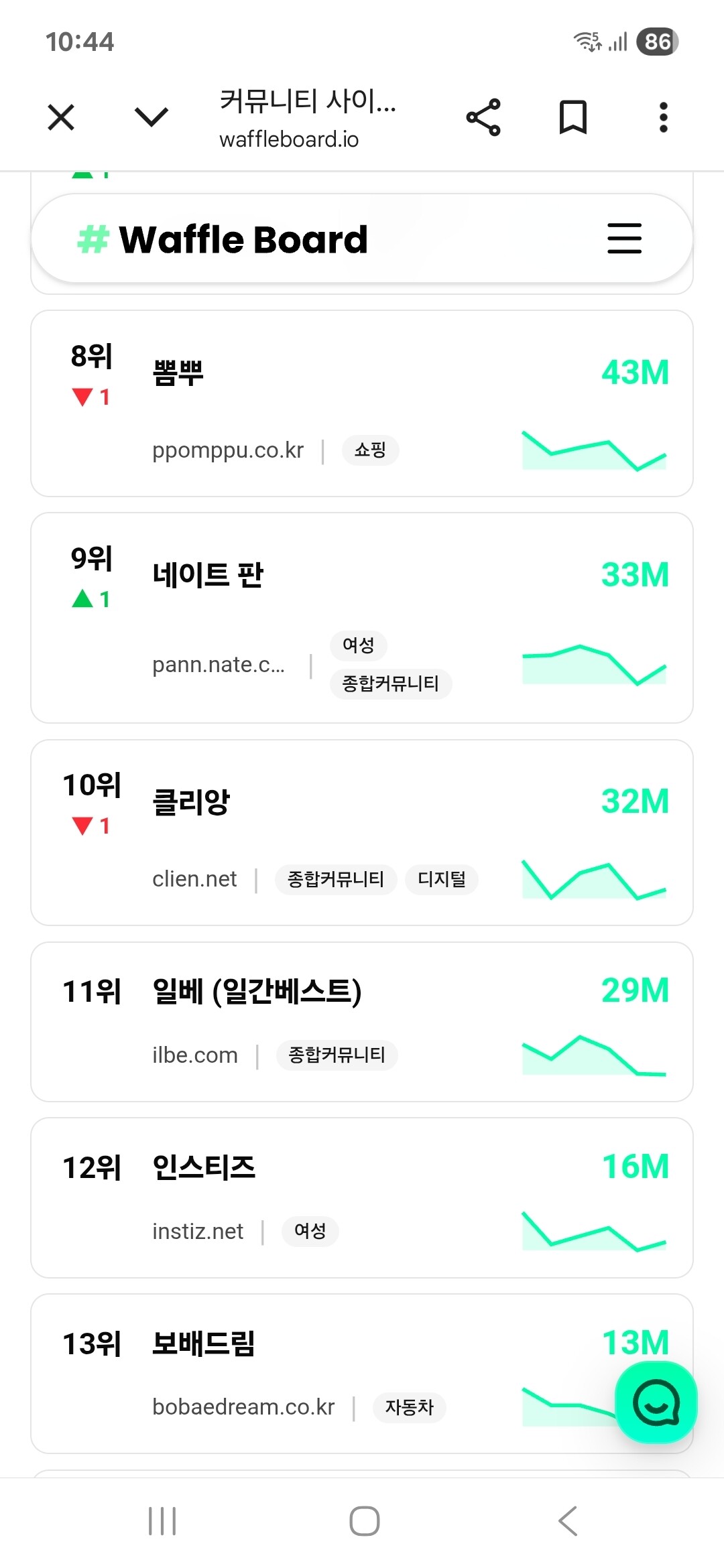Tap the Waffle Board hash logo

coord(93,239)
